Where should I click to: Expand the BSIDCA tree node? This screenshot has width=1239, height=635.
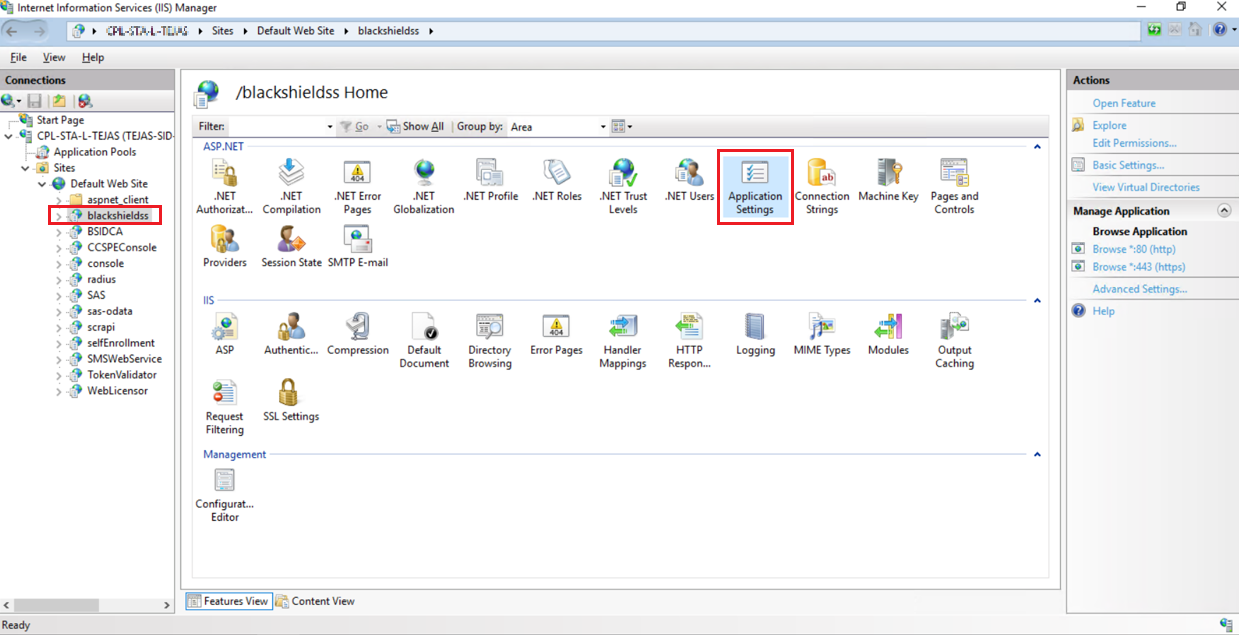point(59,232)
